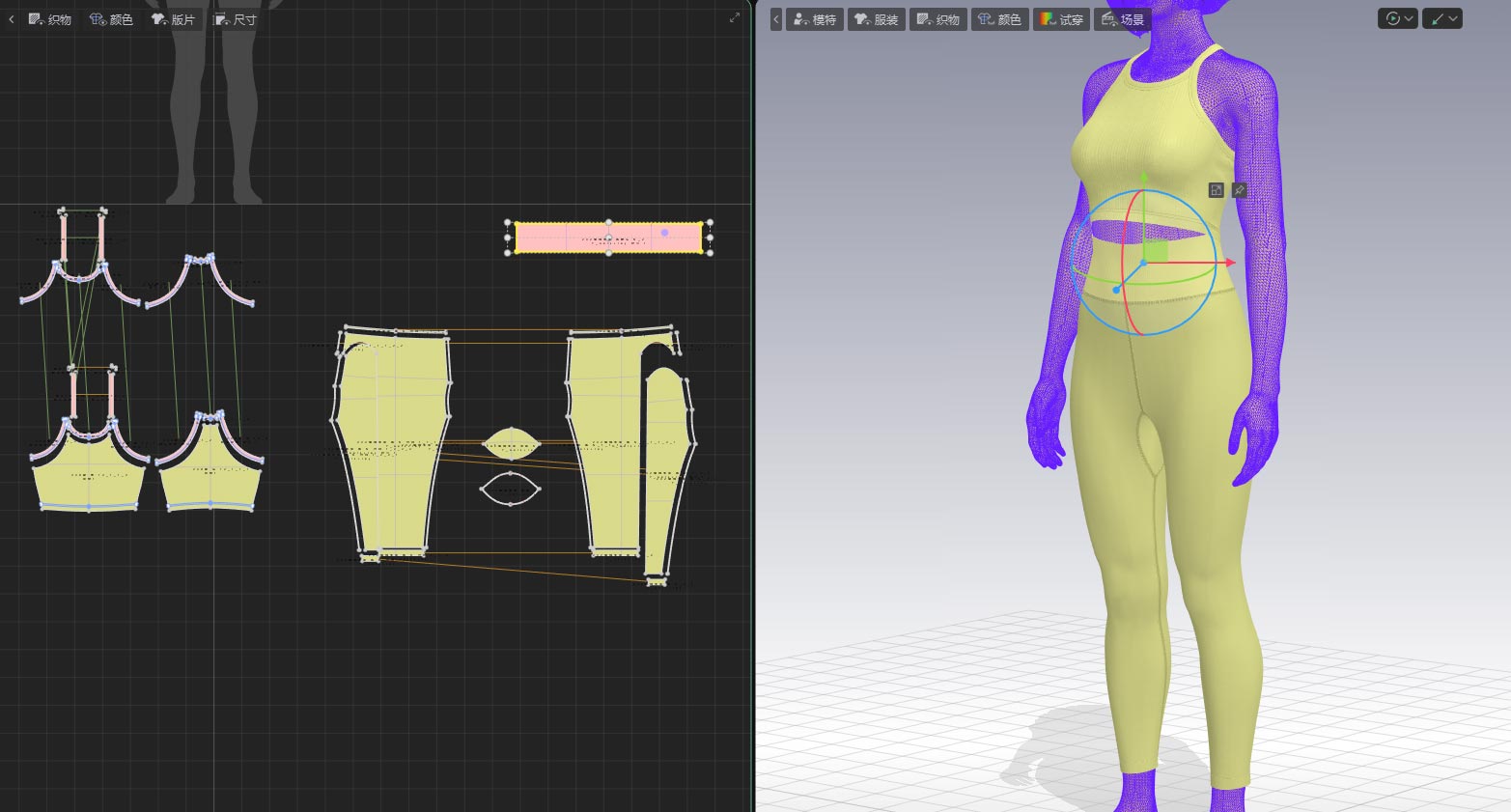Screen dimensions: 1511x812
Task: Click the scale icon left of the pin
Action: point(1217,190)
